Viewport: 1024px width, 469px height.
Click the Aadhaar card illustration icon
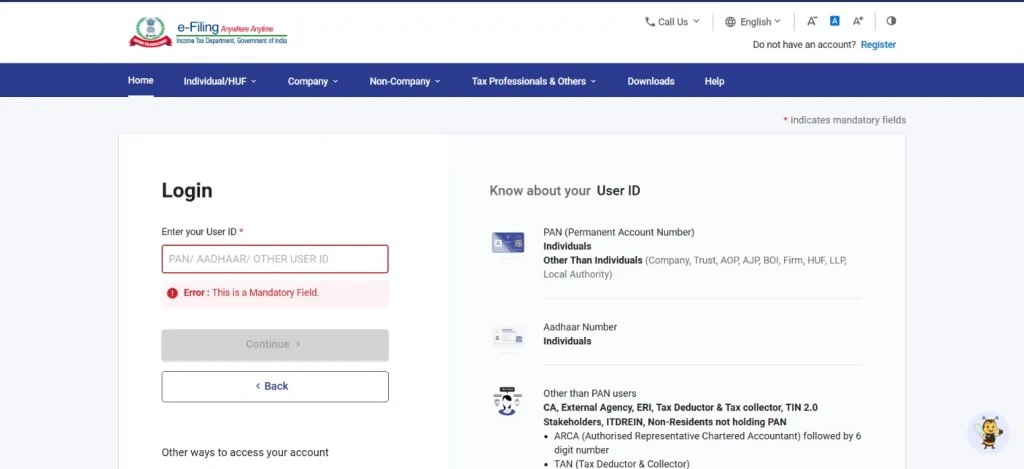point(508,337)
